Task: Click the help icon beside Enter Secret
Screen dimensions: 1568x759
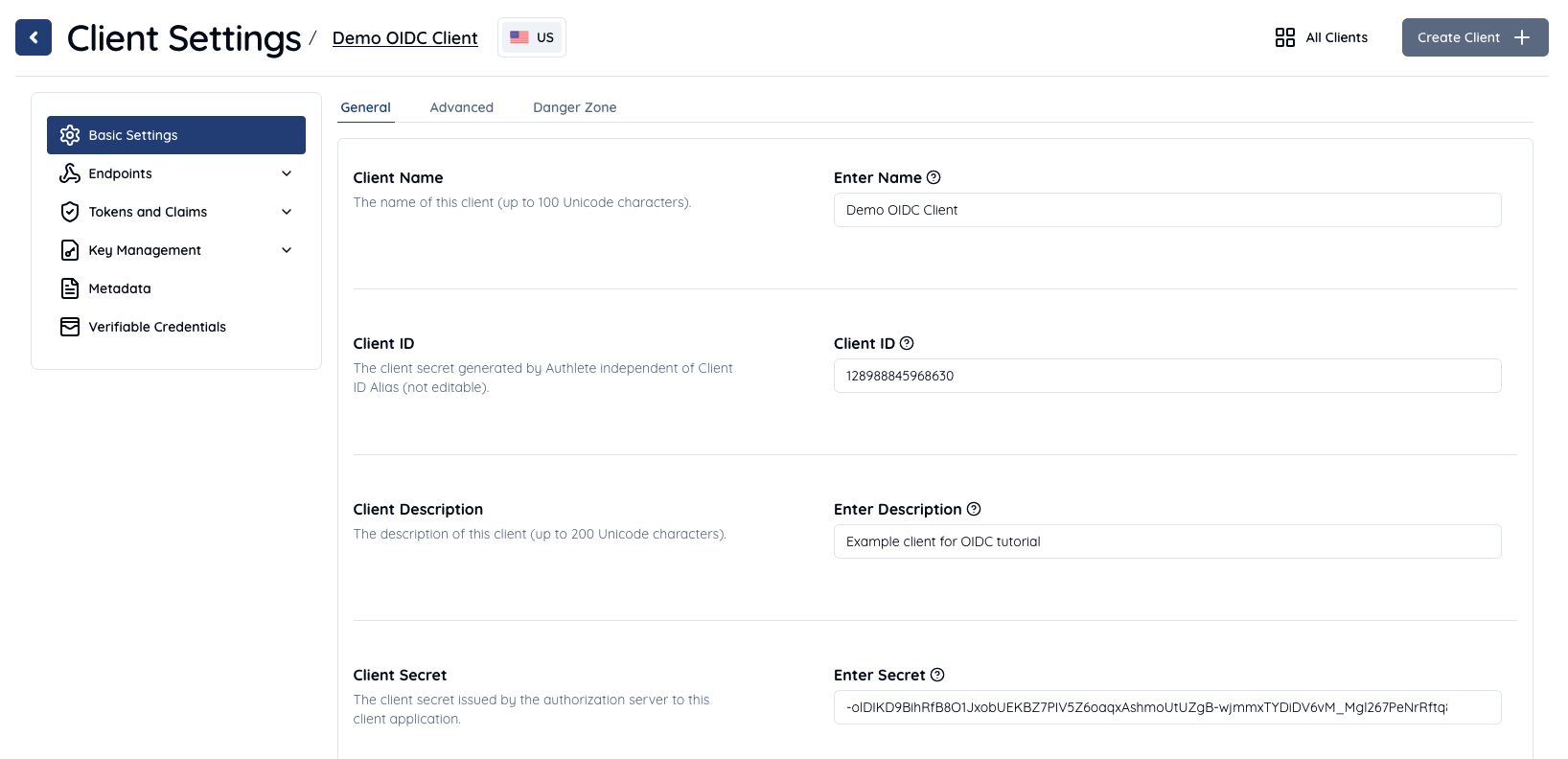Action: [937, 675]
